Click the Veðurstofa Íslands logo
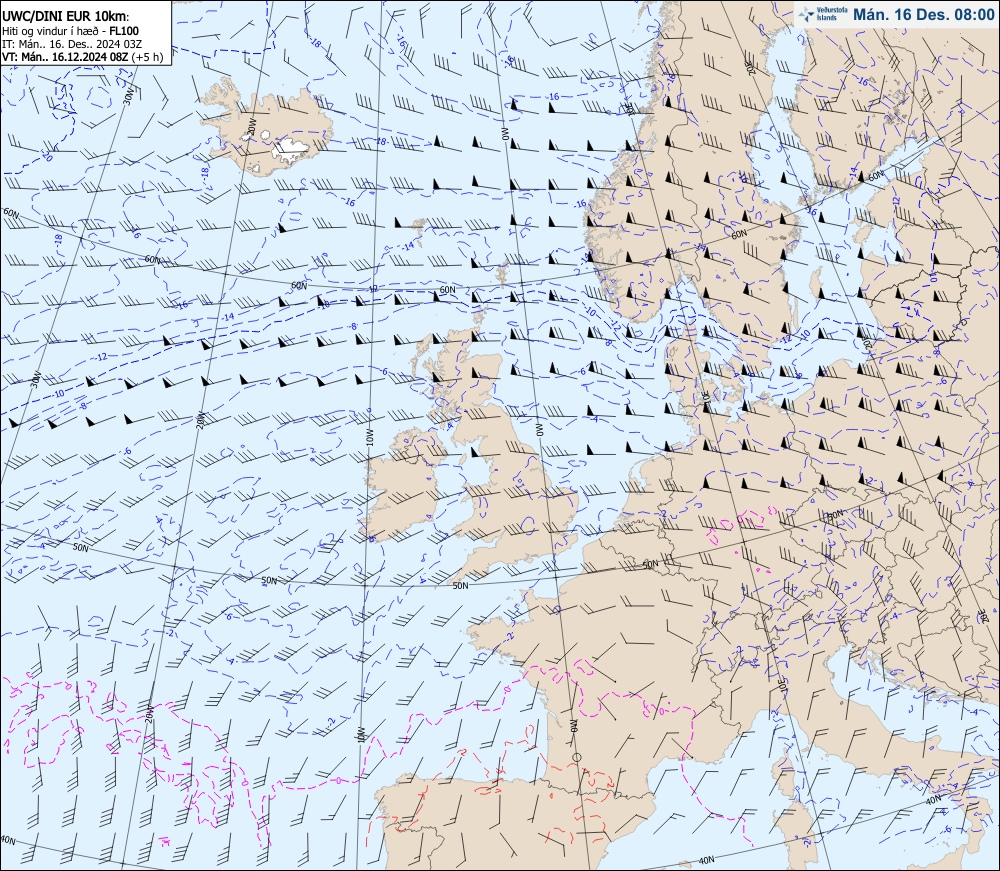This screenshot has height=871, width=1000. (821, 14)
